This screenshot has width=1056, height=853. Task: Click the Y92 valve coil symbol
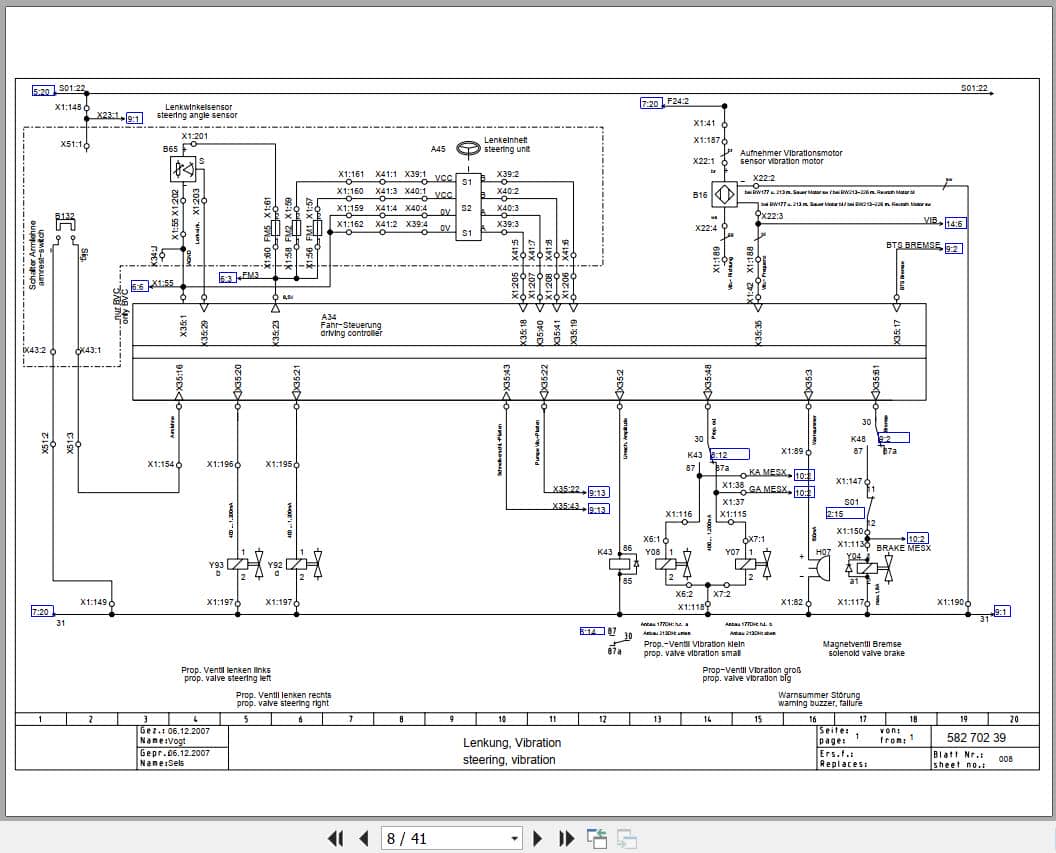tap(296, 564)
